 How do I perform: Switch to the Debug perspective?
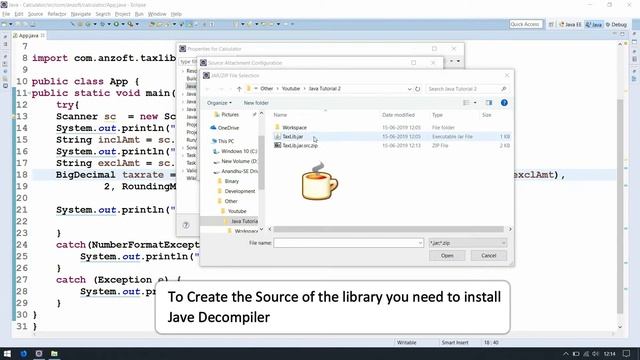coord(616,24)
